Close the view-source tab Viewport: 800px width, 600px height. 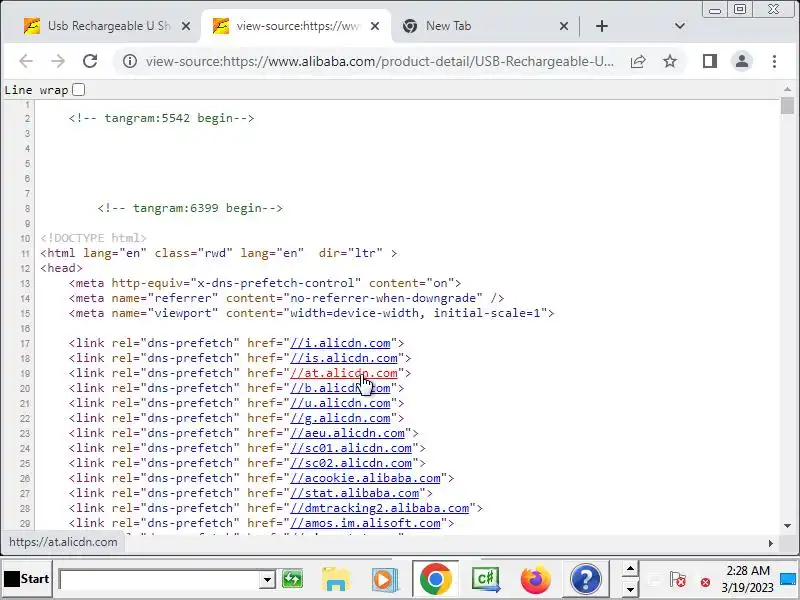click(x=375, y=26)
